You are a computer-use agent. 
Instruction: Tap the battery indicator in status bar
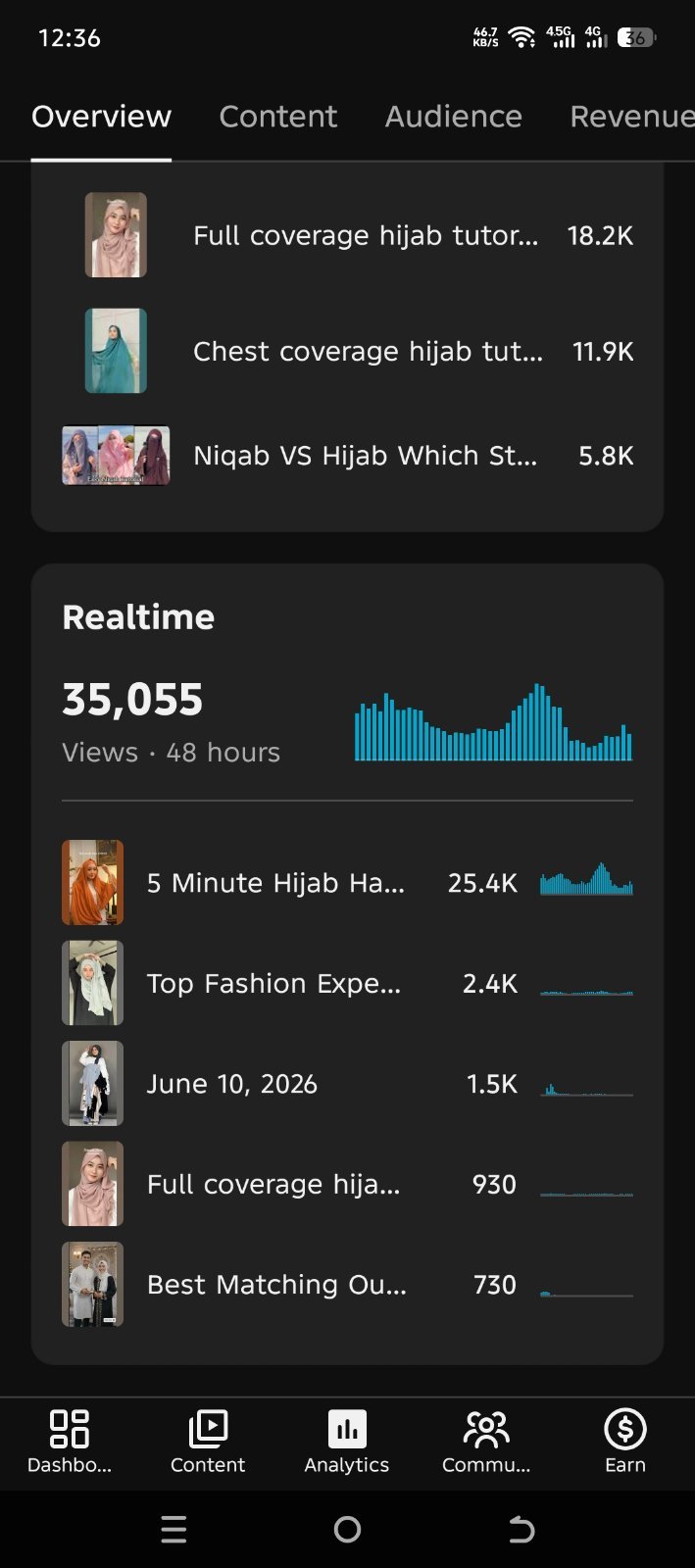(x=636, y=37)
